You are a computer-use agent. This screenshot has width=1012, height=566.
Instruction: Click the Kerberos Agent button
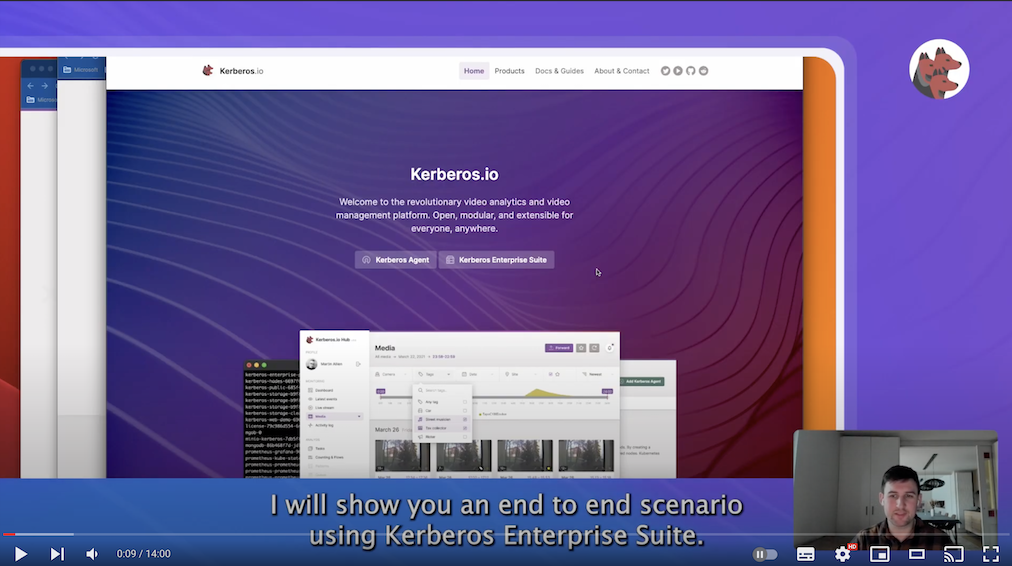tap(395, 260)
